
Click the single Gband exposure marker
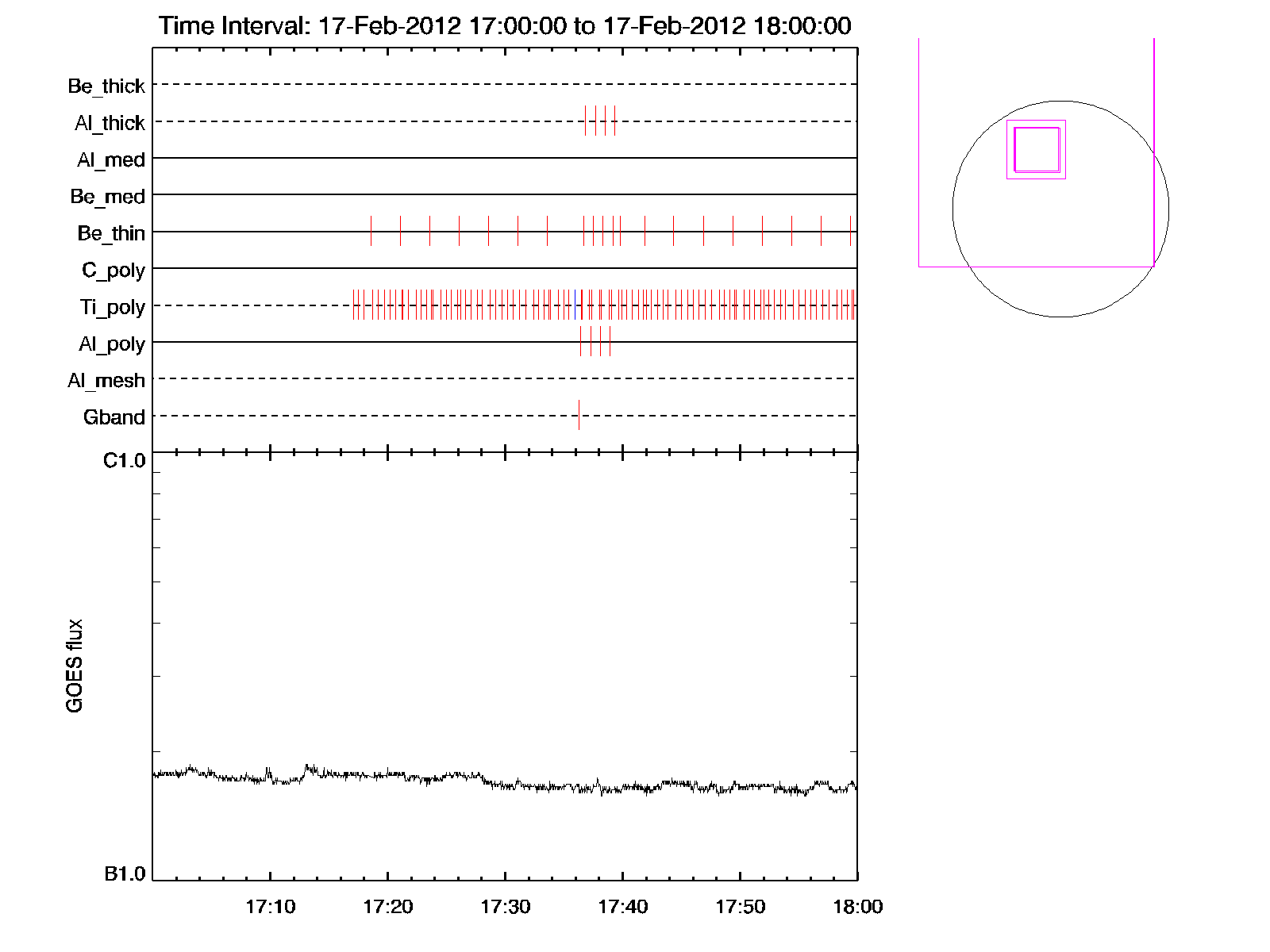tap(579, 415)
